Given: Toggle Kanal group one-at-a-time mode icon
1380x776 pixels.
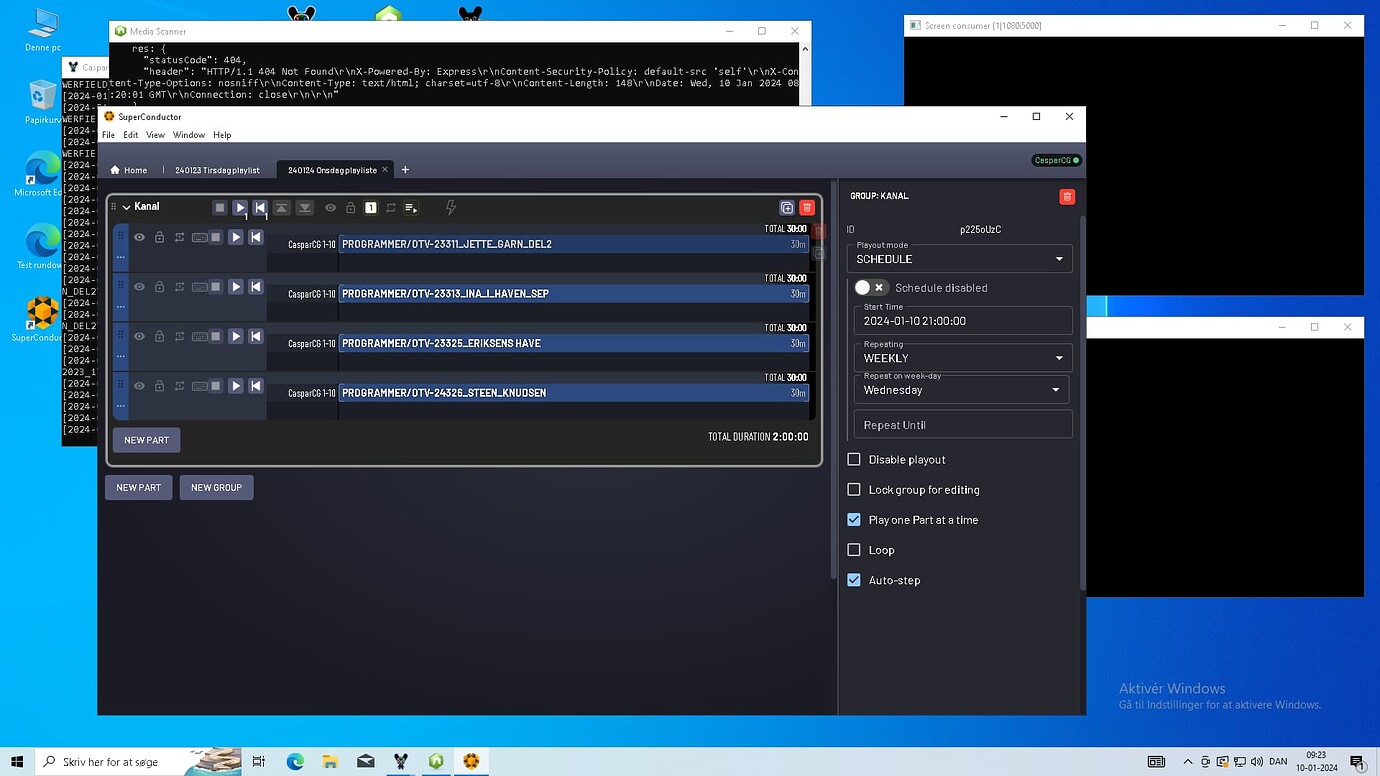Looking at the screenshot, I should tap(371, 208).
